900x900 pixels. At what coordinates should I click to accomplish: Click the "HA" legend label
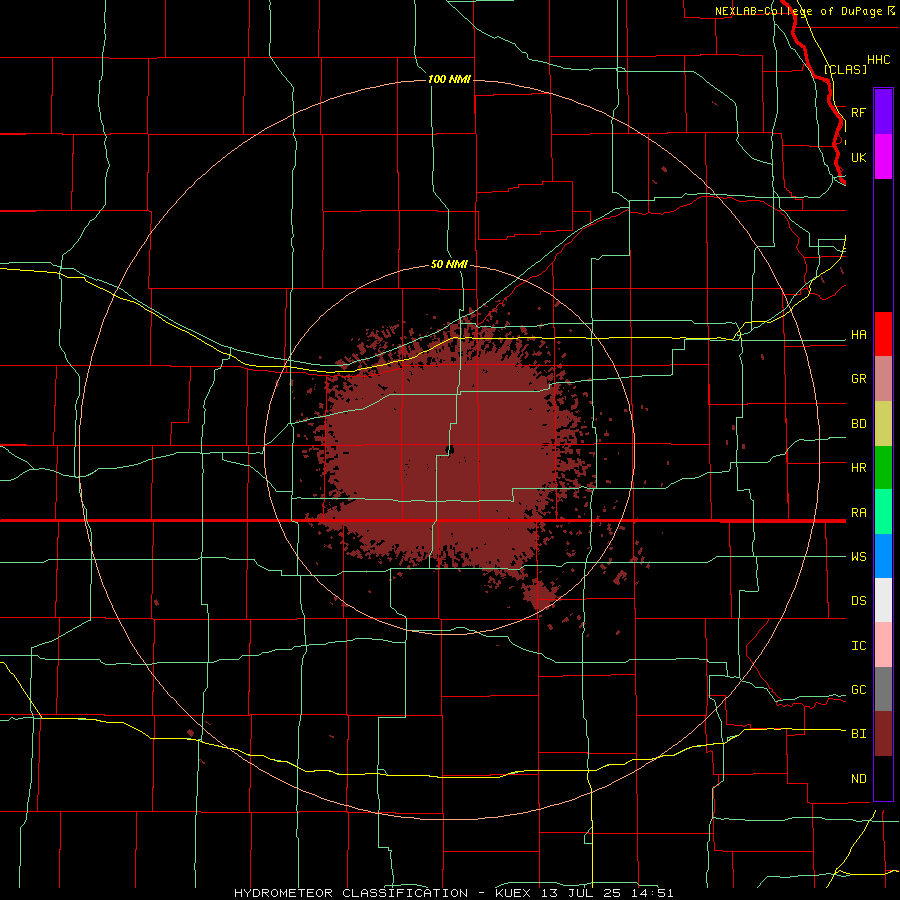click(x=859, y=335)
